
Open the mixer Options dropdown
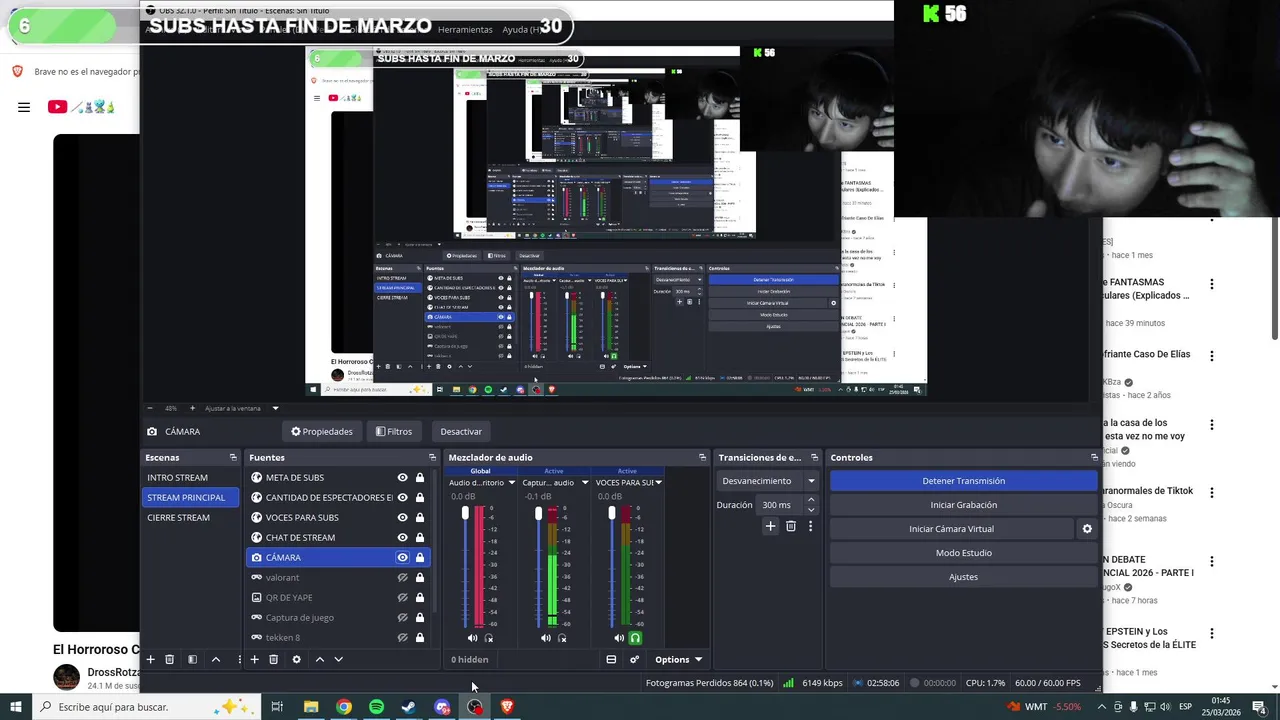(x=678, y=659)
